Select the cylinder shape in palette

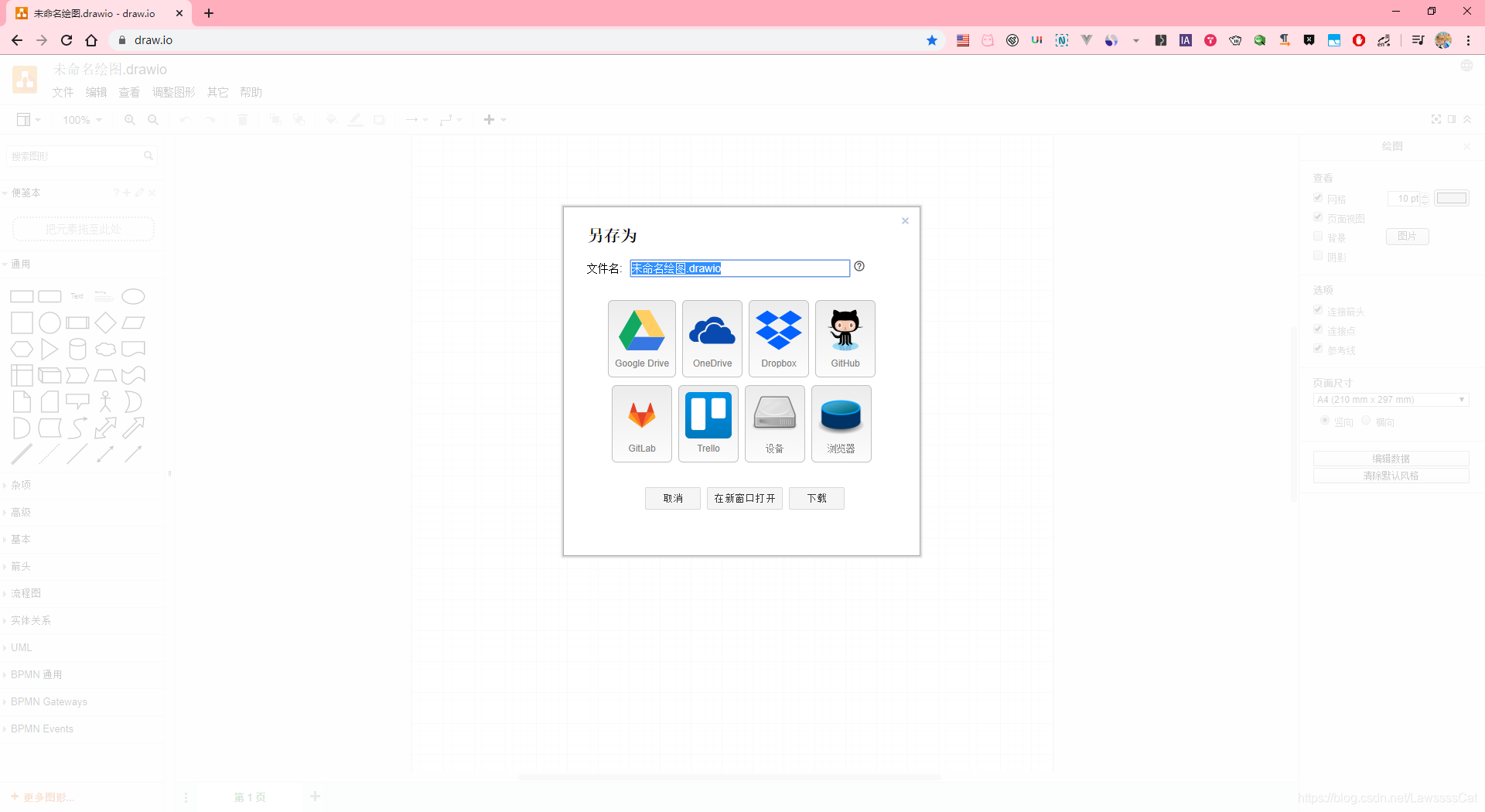(78, 349)
